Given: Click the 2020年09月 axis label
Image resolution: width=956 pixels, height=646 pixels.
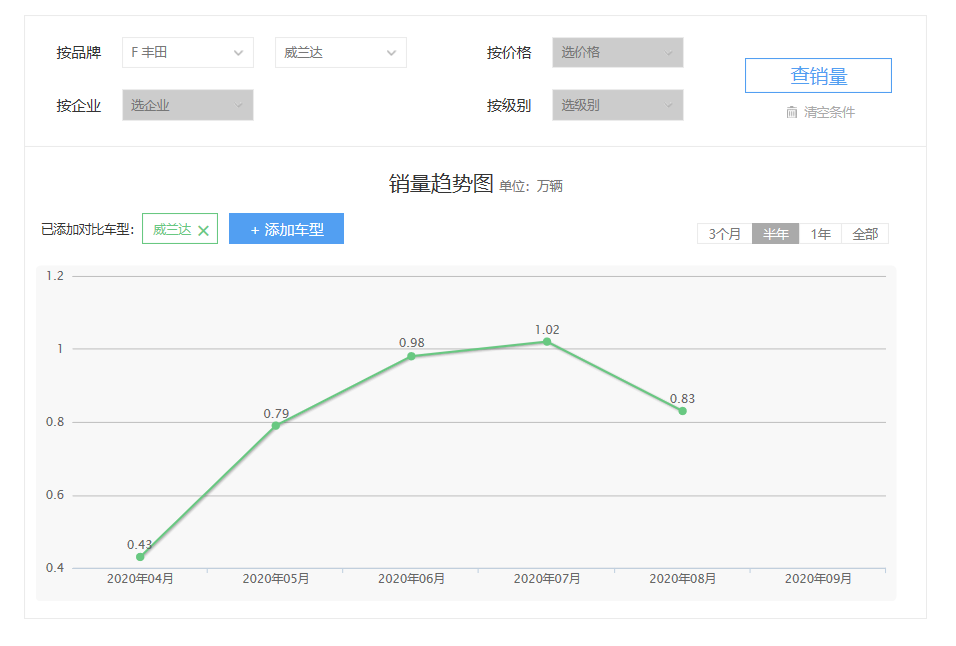Looking at the screenshot, I should pyautogui.click(x=818, y=579).
